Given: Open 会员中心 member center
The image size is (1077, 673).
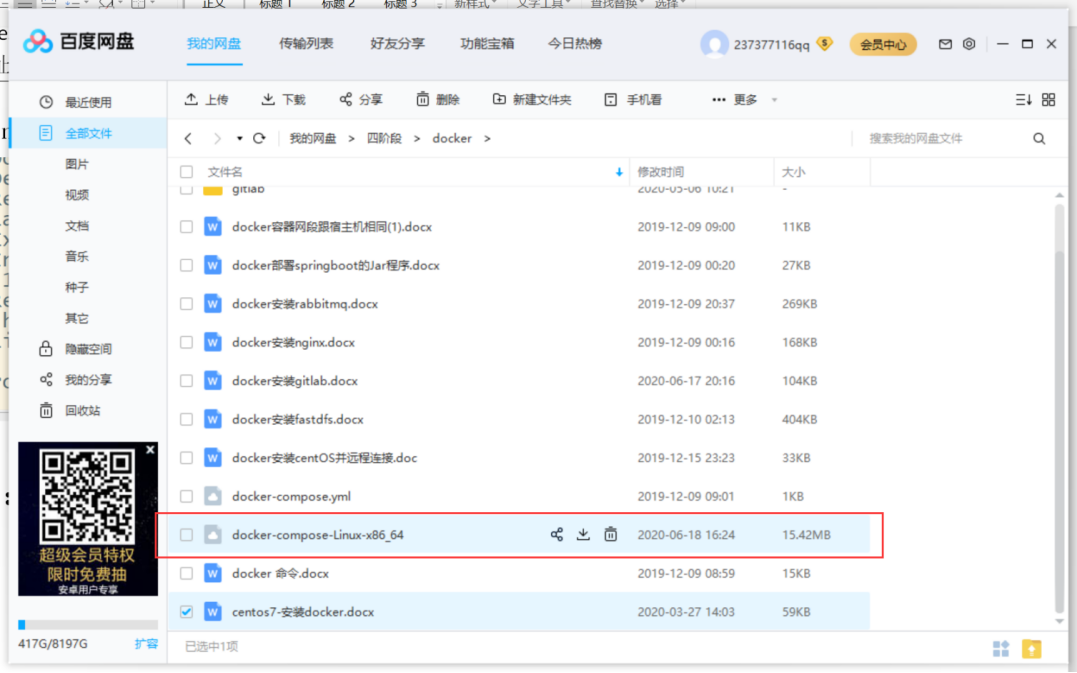Looking at the screenshot, I should (883, 45).
